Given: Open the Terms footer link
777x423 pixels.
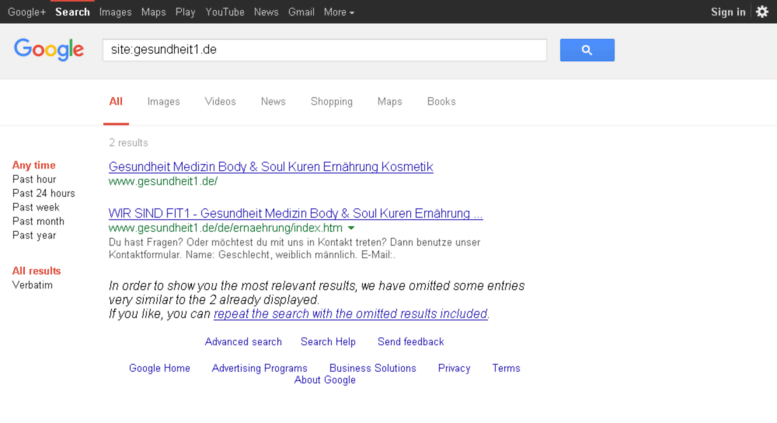Looking at the screenshot, I should click(x=506, y=369).
